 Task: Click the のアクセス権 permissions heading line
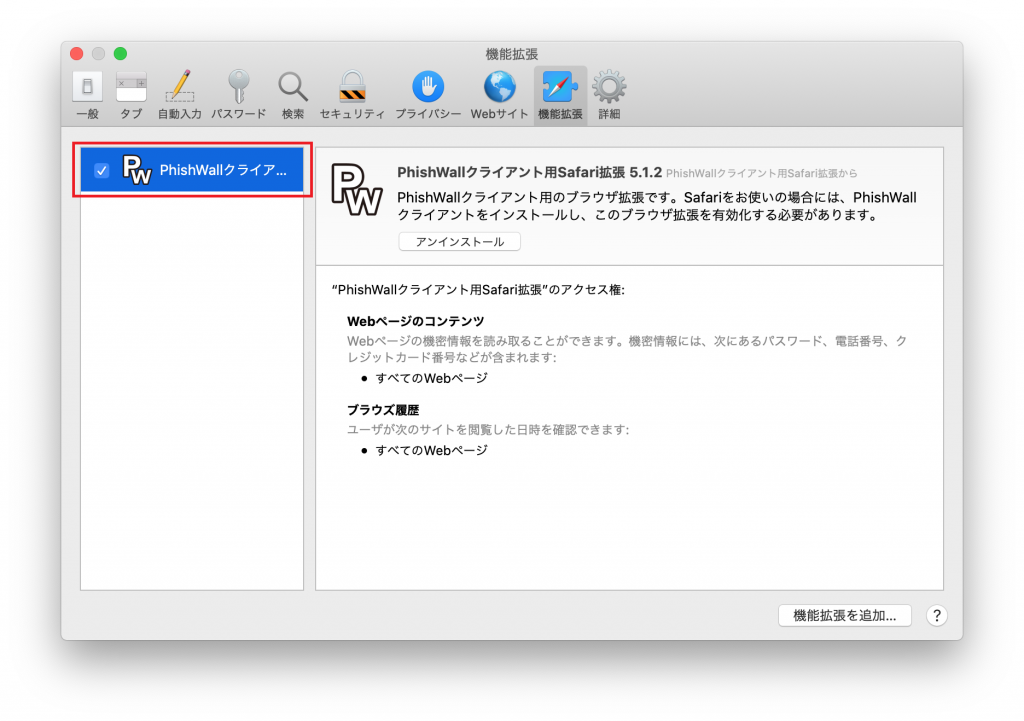(478, 289)
